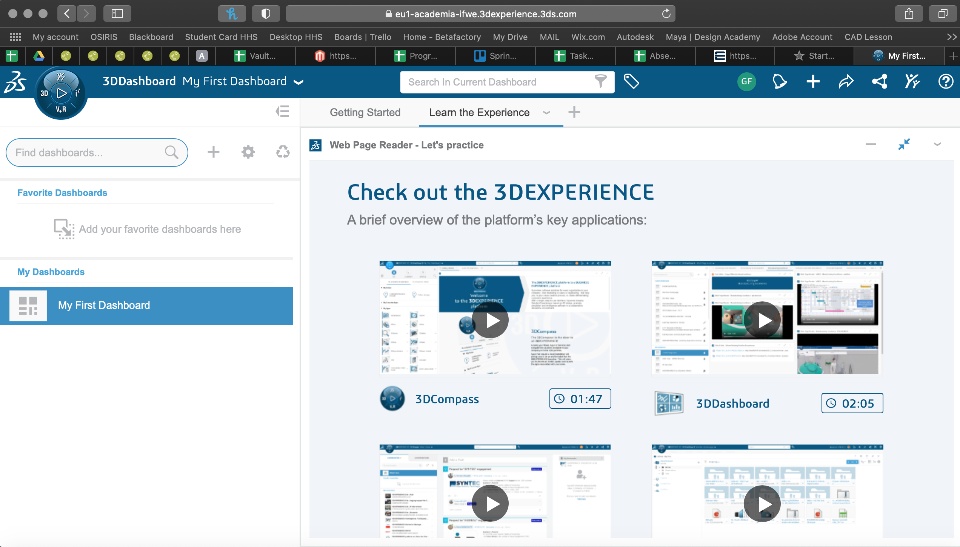Play the file-tiles video thumbnail in bottom row
The image size is (960, 547).
coord(762,504)
